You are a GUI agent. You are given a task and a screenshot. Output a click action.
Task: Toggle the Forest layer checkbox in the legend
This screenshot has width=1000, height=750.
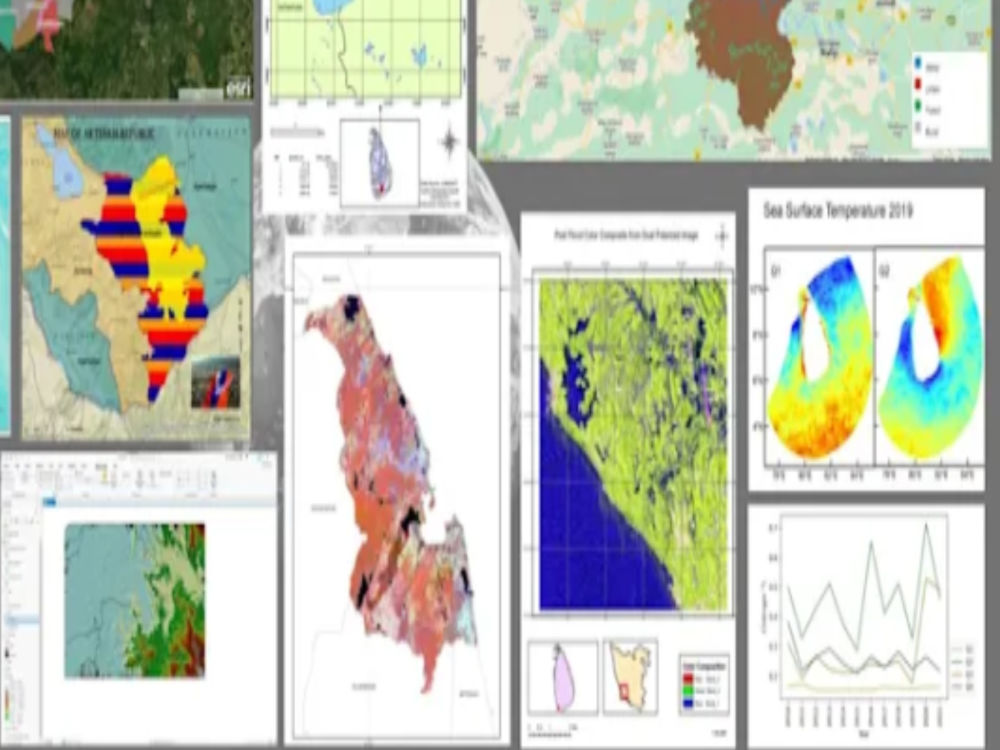pos(917,105)
